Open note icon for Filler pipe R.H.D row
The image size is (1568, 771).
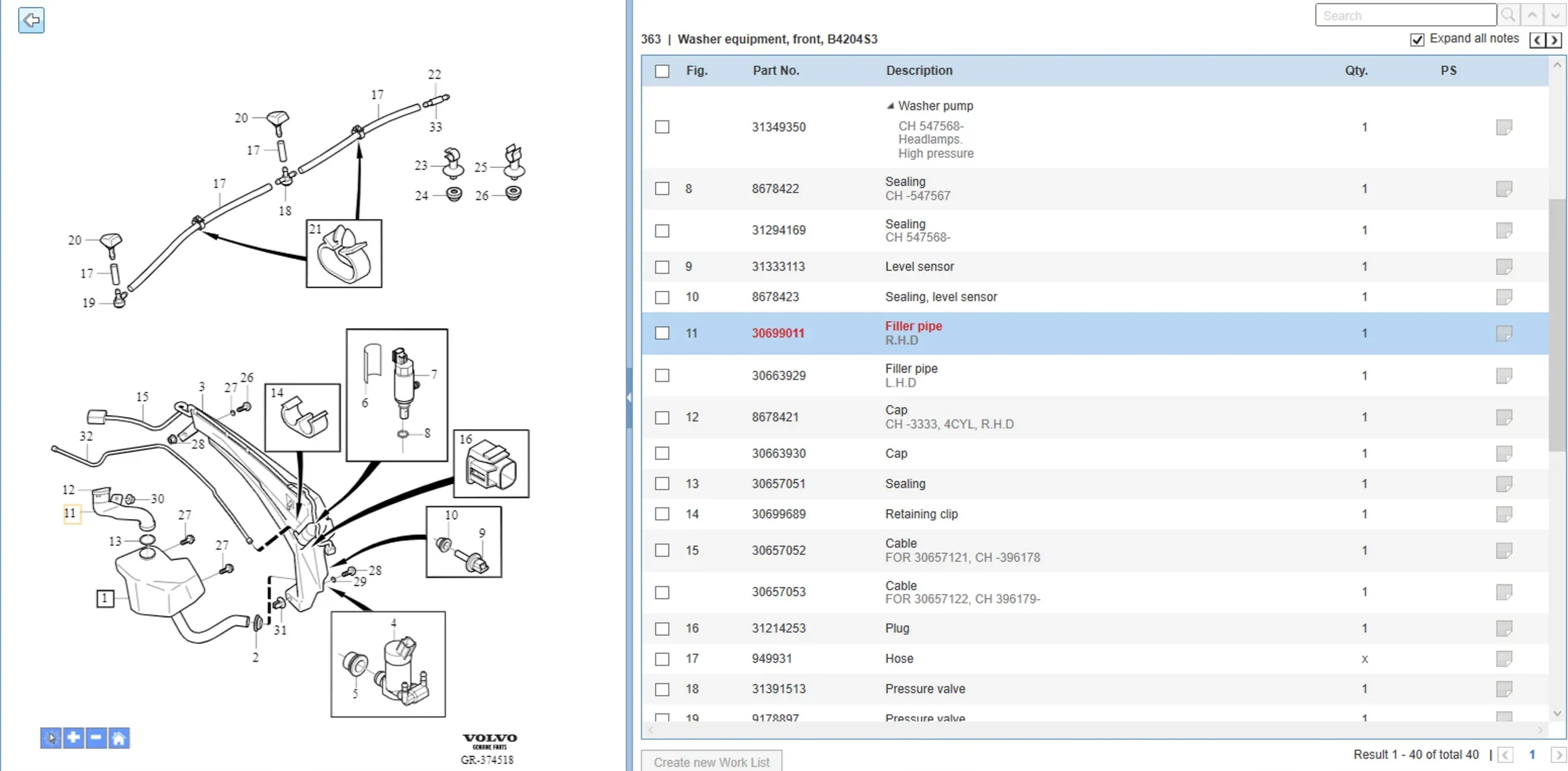(1503, 333)
